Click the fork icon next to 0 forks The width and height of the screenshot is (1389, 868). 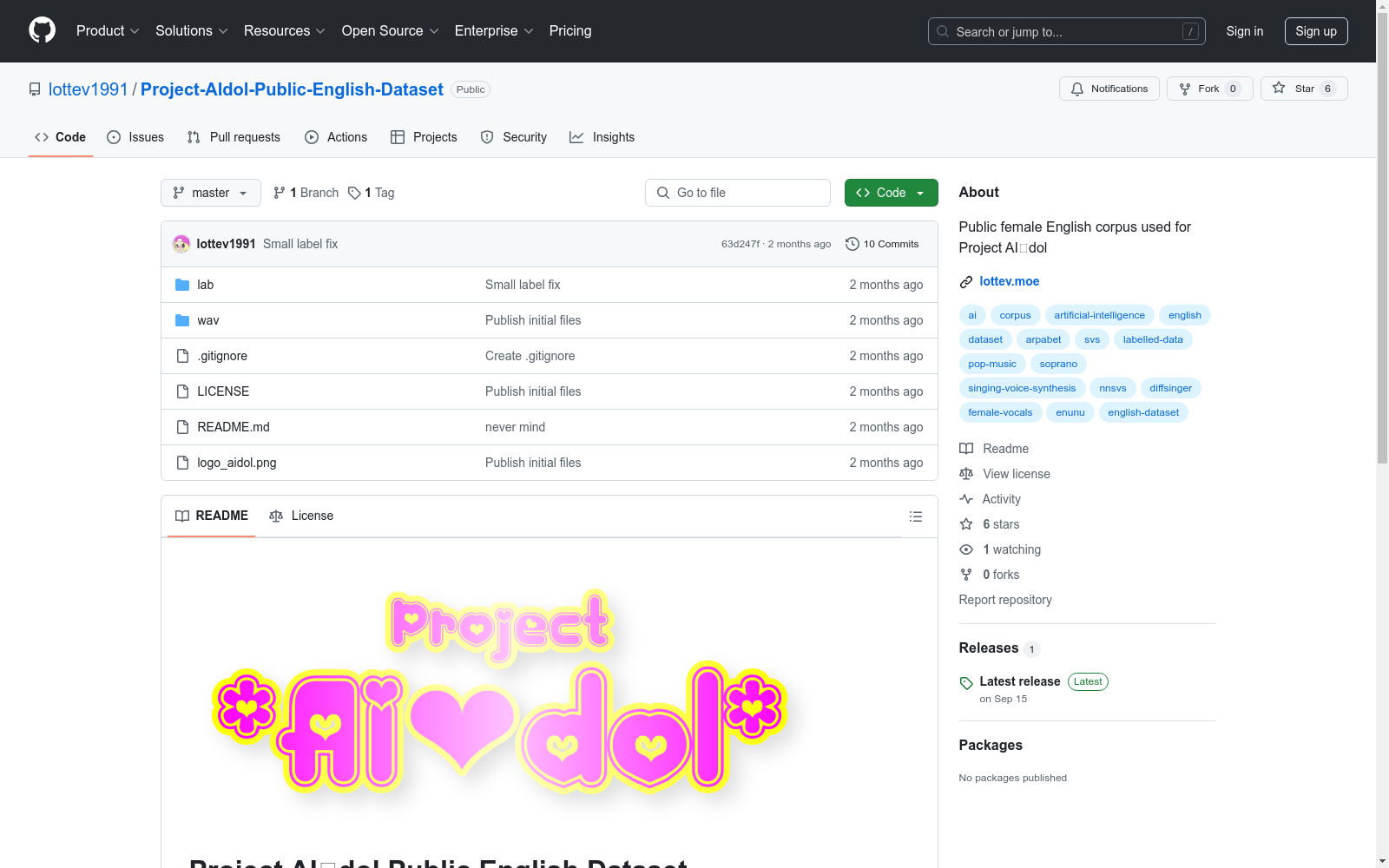point(966,575)
